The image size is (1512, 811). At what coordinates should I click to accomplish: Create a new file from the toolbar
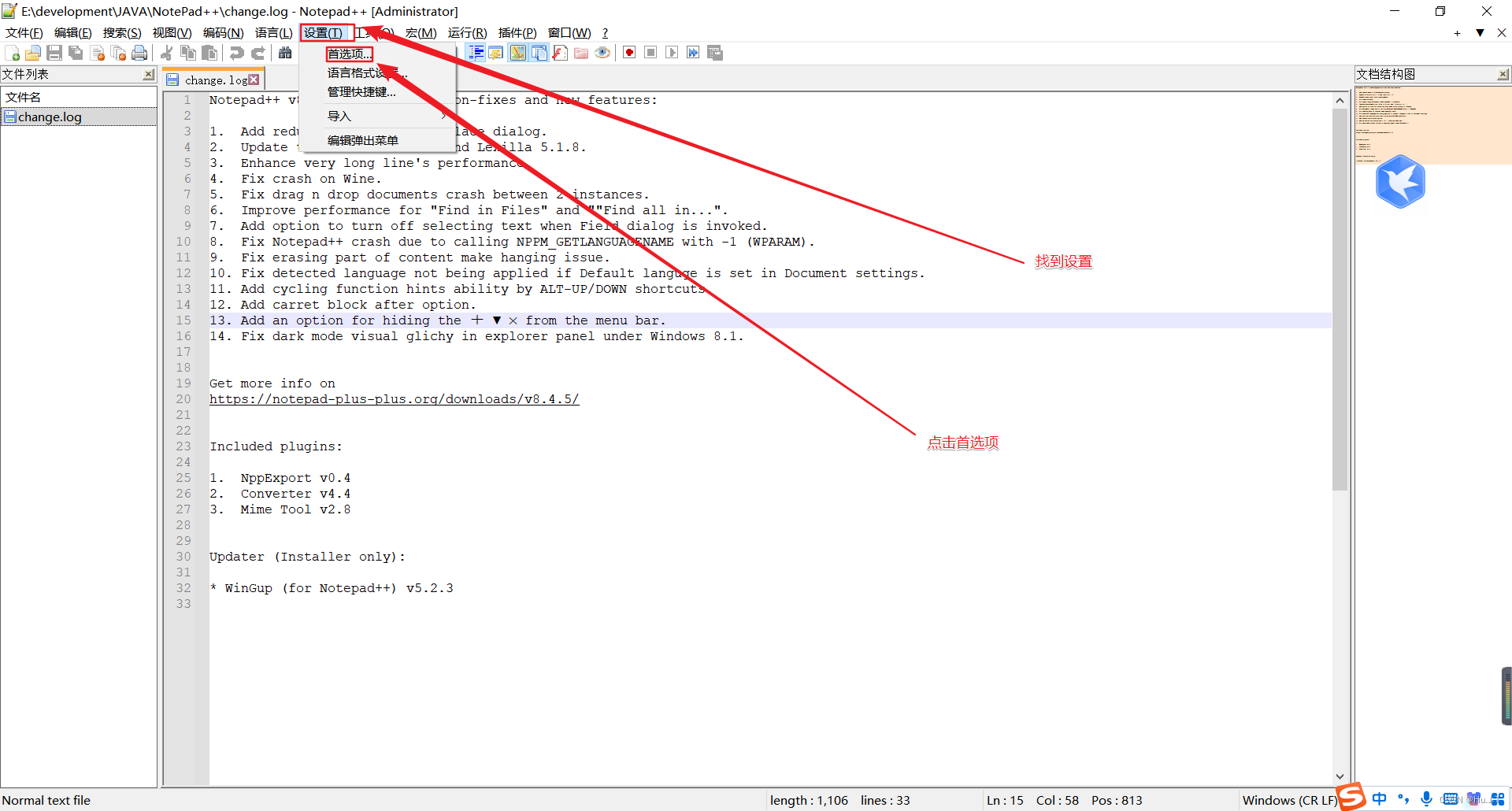point(13,53)
